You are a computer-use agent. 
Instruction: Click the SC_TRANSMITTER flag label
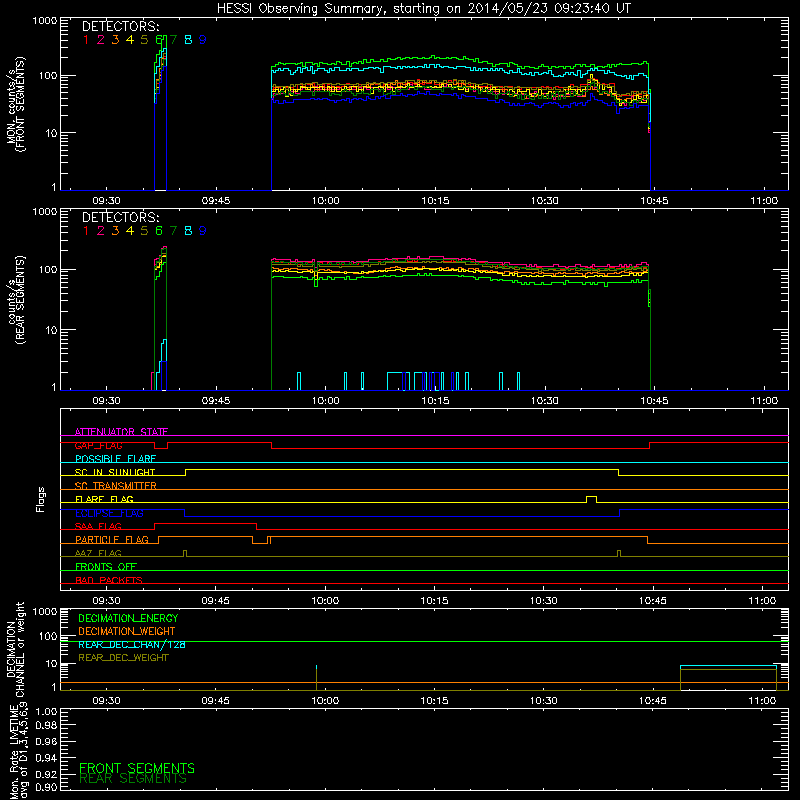pos(116,485)
